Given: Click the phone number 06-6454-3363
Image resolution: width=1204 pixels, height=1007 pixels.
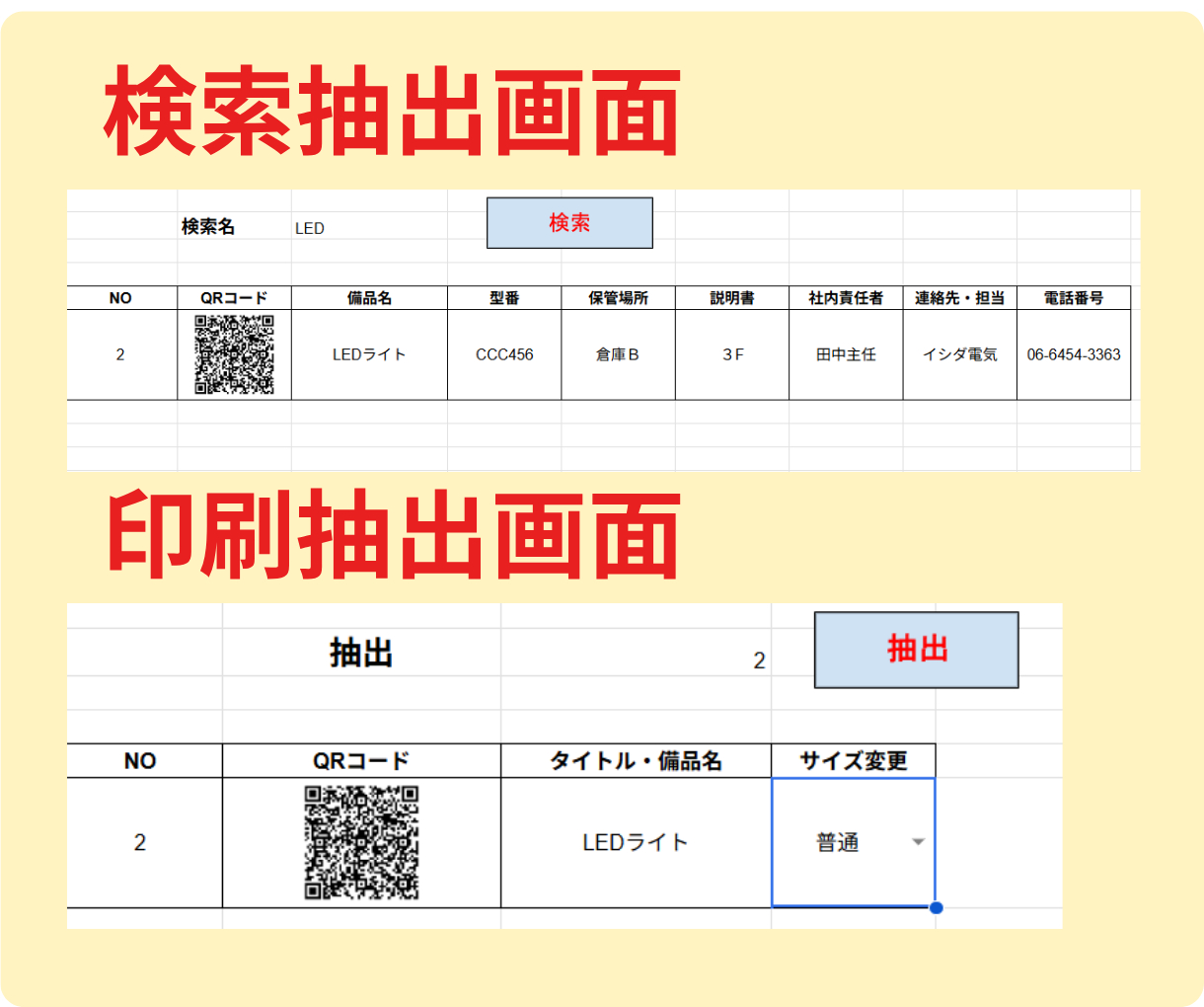Looking at the screenshot, I should coord(1074,354).
